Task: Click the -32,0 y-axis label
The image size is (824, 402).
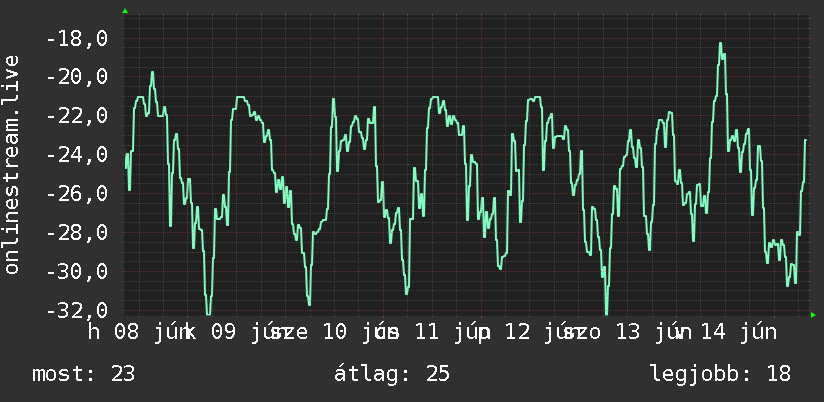Action: click(77, 310)
